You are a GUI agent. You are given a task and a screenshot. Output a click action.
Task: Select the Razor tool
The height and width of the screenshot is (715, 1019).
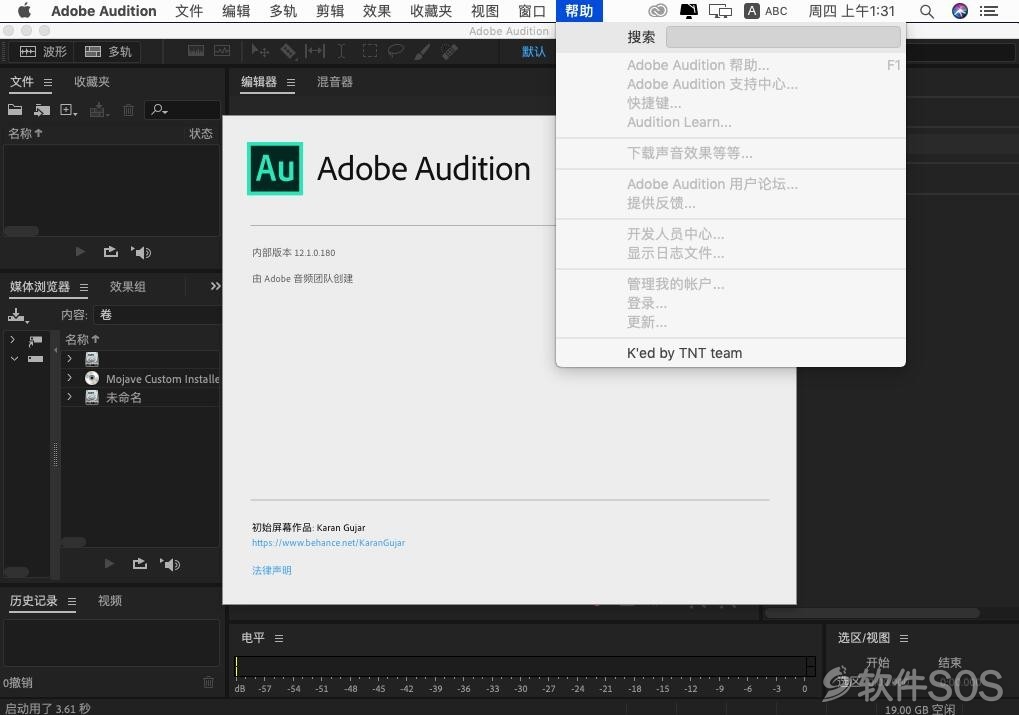(x=288, y=51)
